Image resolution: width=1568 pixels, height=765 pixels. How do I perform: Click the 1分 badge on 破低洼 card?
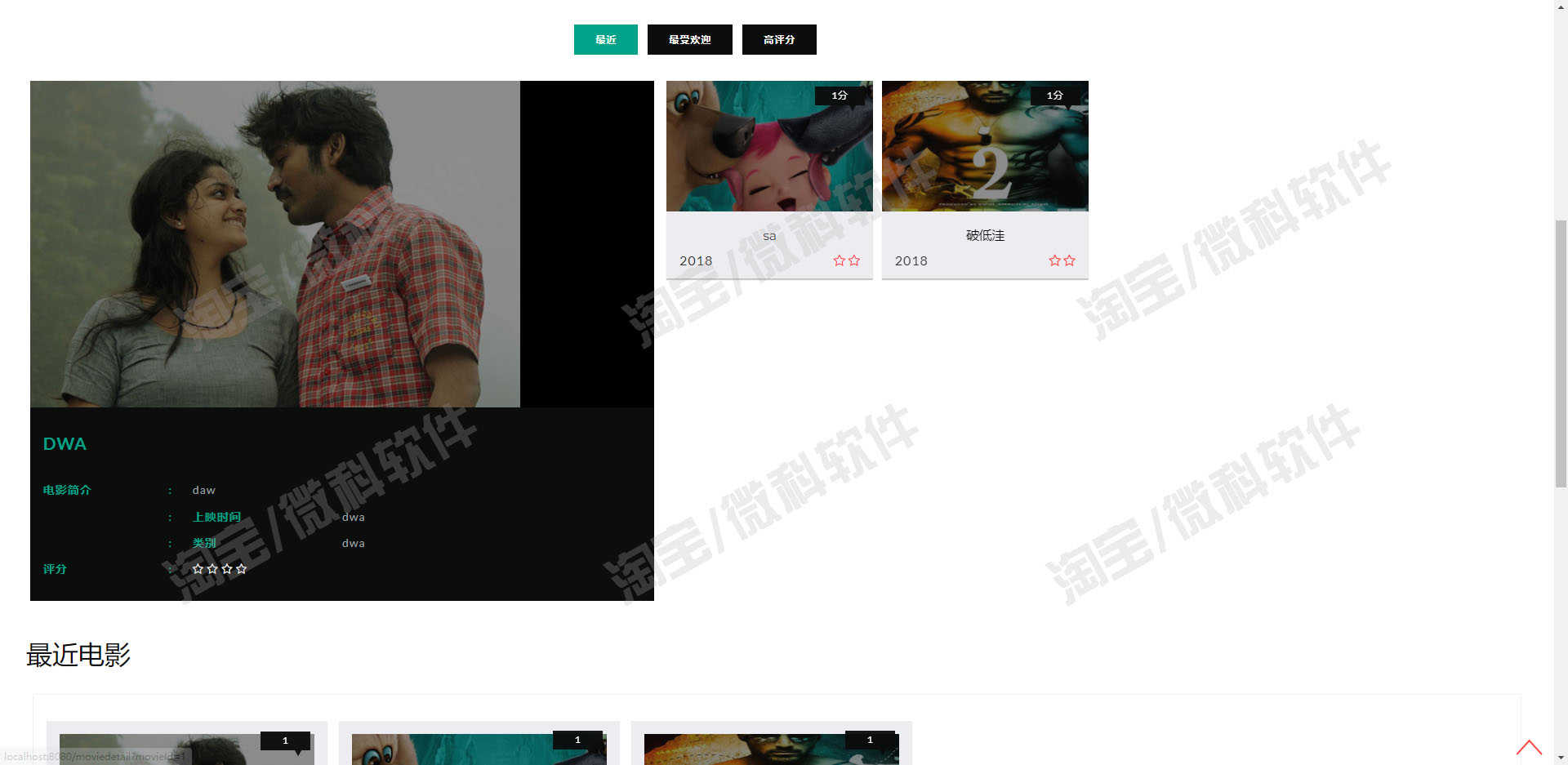pos(1055,96)
